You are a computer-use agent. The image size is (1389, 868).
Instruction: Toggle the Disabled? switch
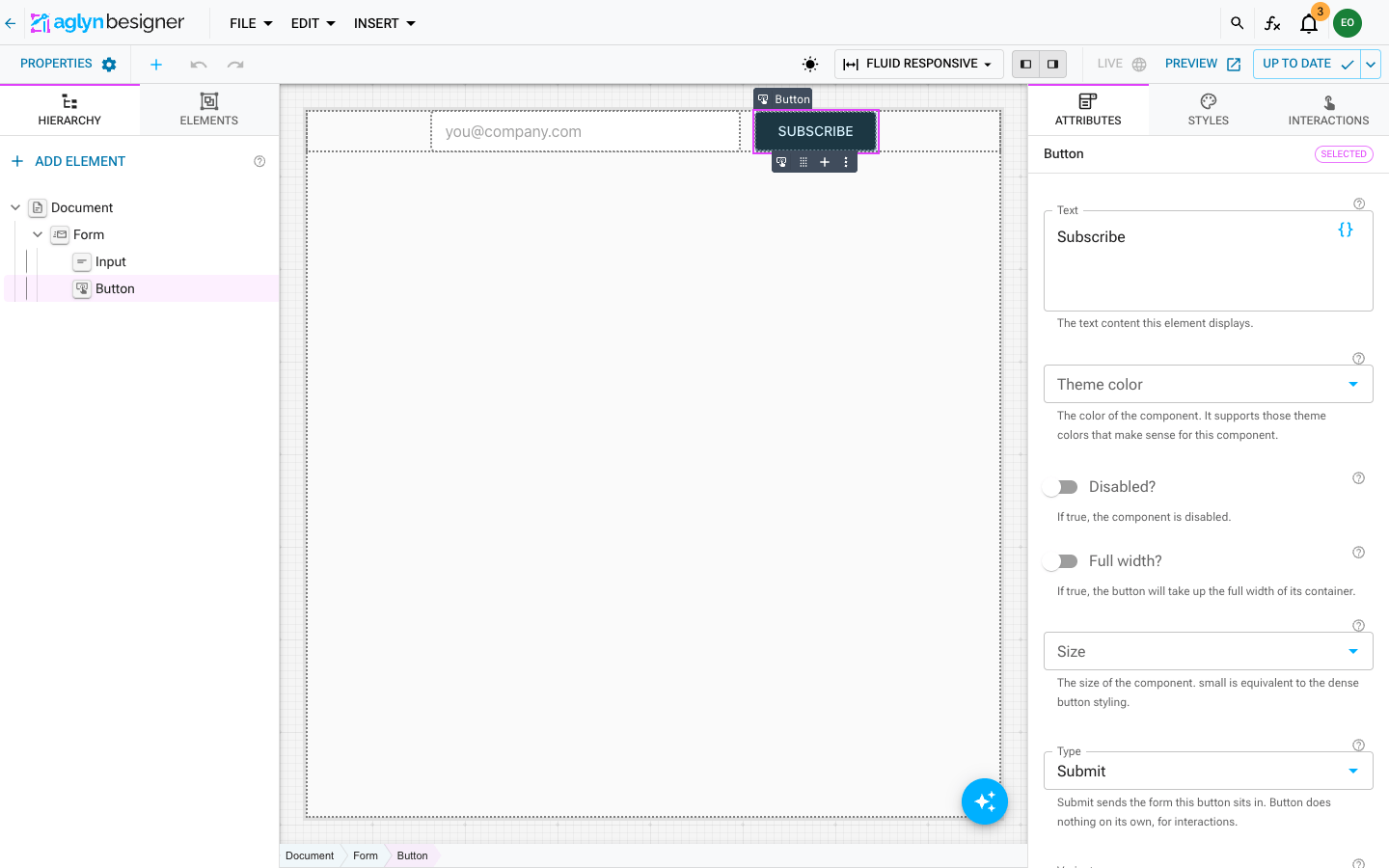point(1061,487)
